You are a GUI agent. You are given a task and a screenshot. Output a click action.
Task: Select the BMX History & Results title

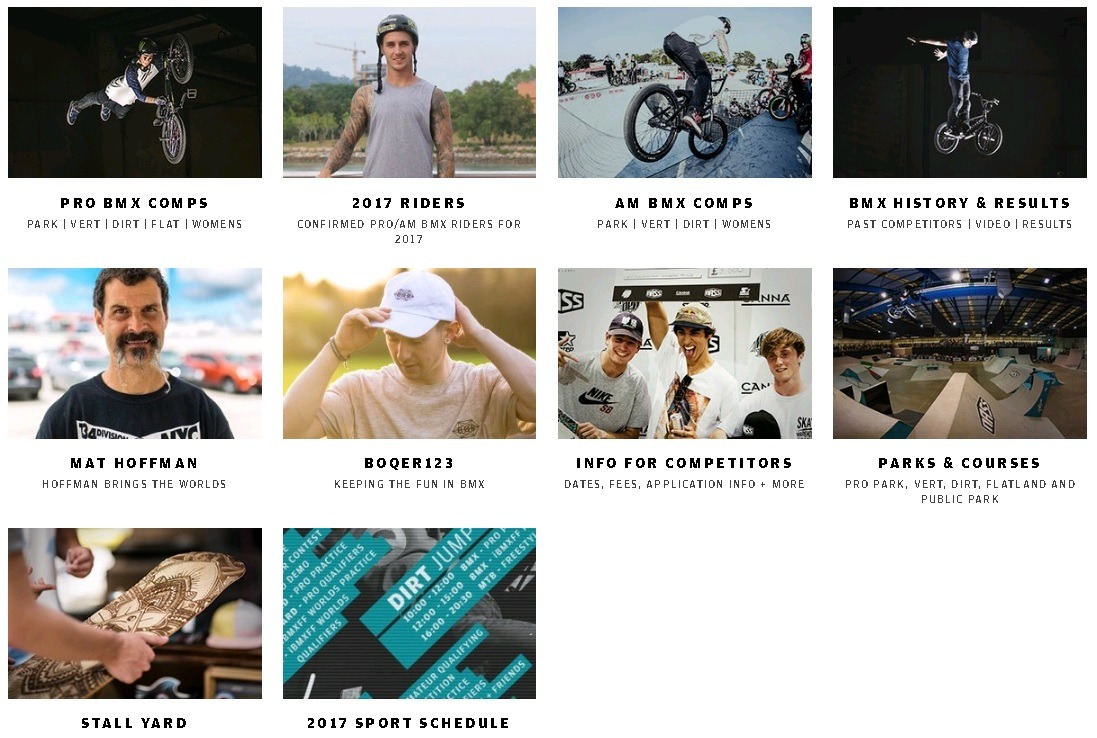(960, 203)
